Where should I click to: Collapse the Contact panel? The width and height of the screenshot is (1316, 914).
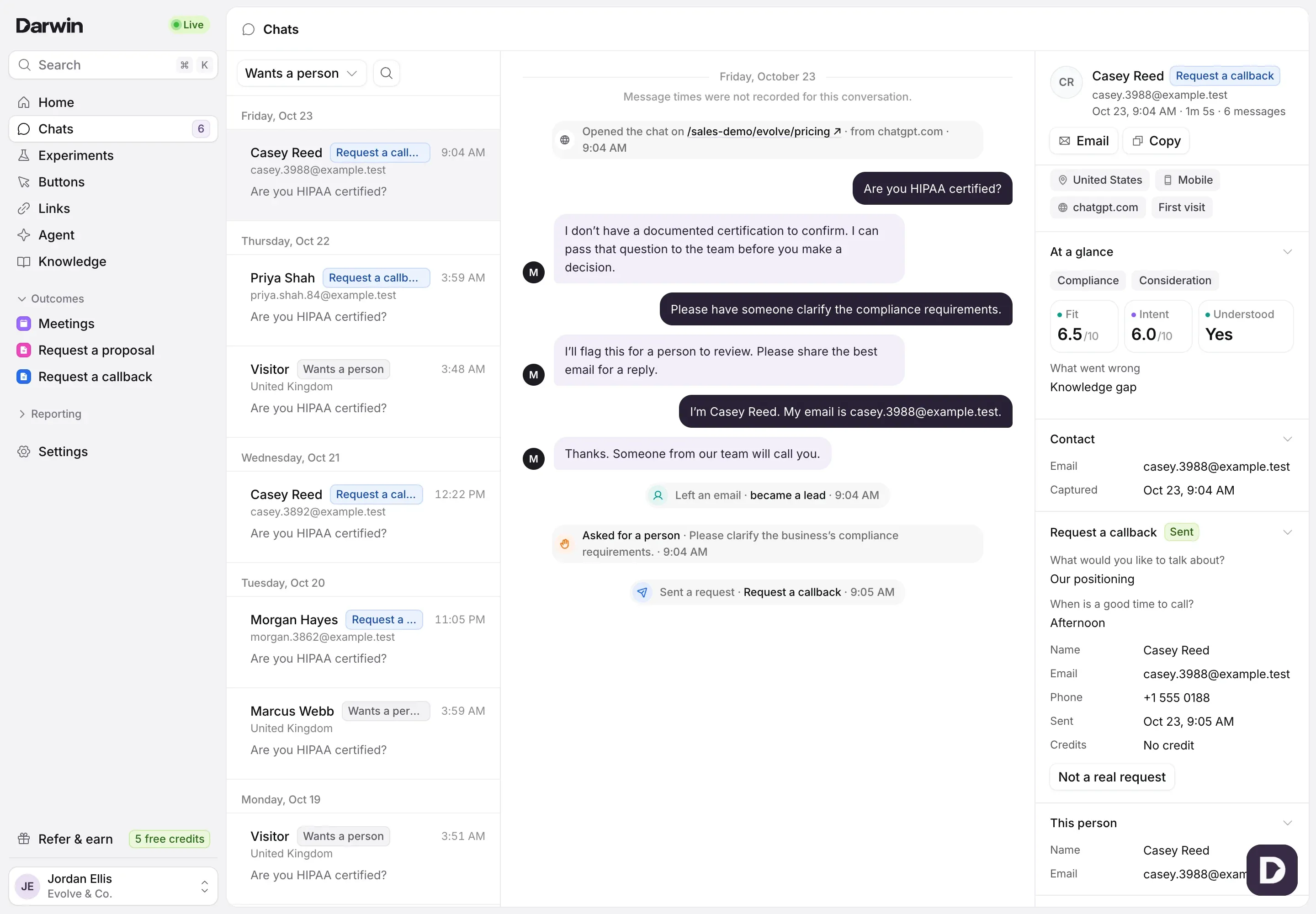pyautogui.click(x=1287, y=439)
